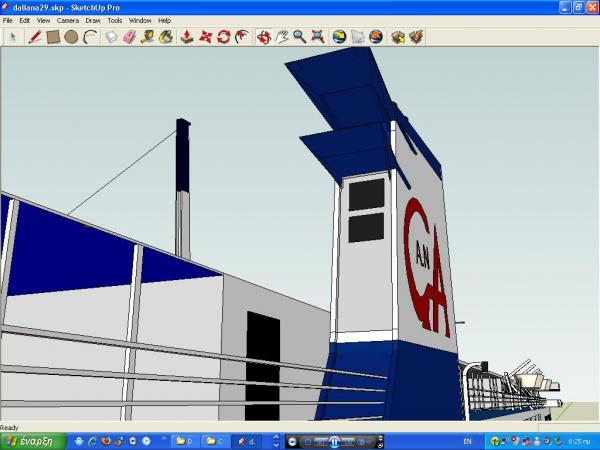Pick the Select arrow tool
600x450 pixels.
(x=13, y=37)
